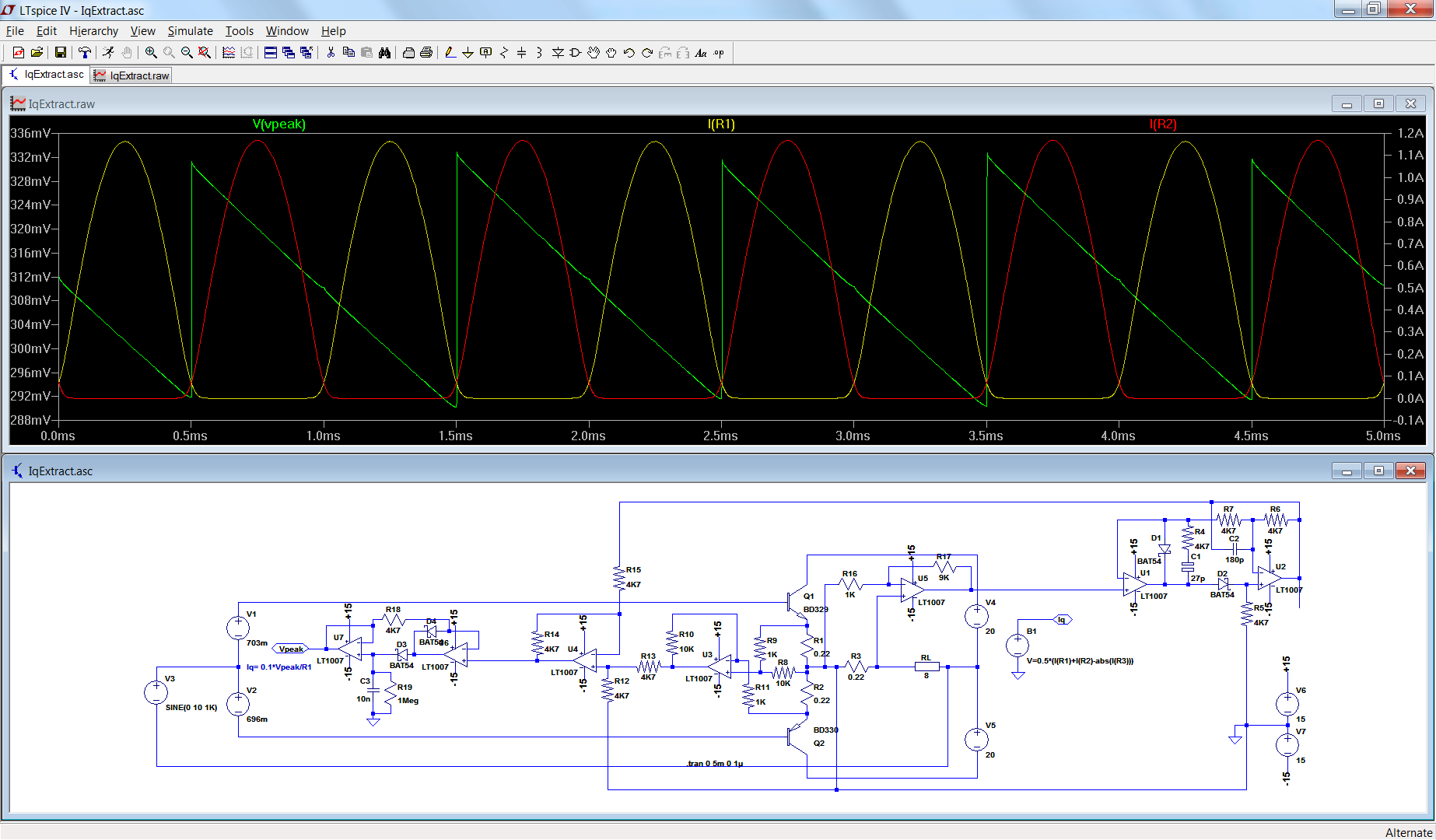1436x840 pixels.
Task: Click the .tran 0 5m 0 1µ directive
Action: pos(715,764)
